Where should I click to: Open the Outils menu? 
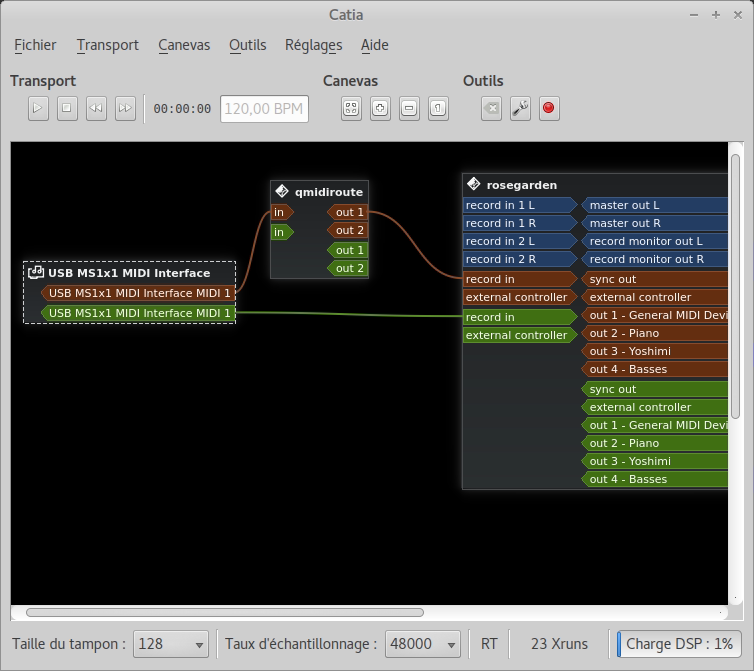[248, 45]
